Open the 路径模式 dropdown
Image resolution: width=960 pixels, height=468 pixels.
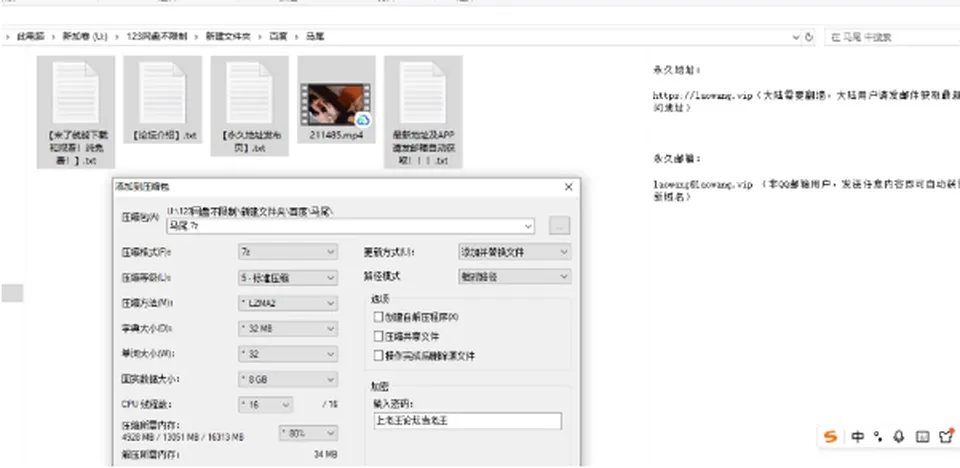click(x=515, y=276)
